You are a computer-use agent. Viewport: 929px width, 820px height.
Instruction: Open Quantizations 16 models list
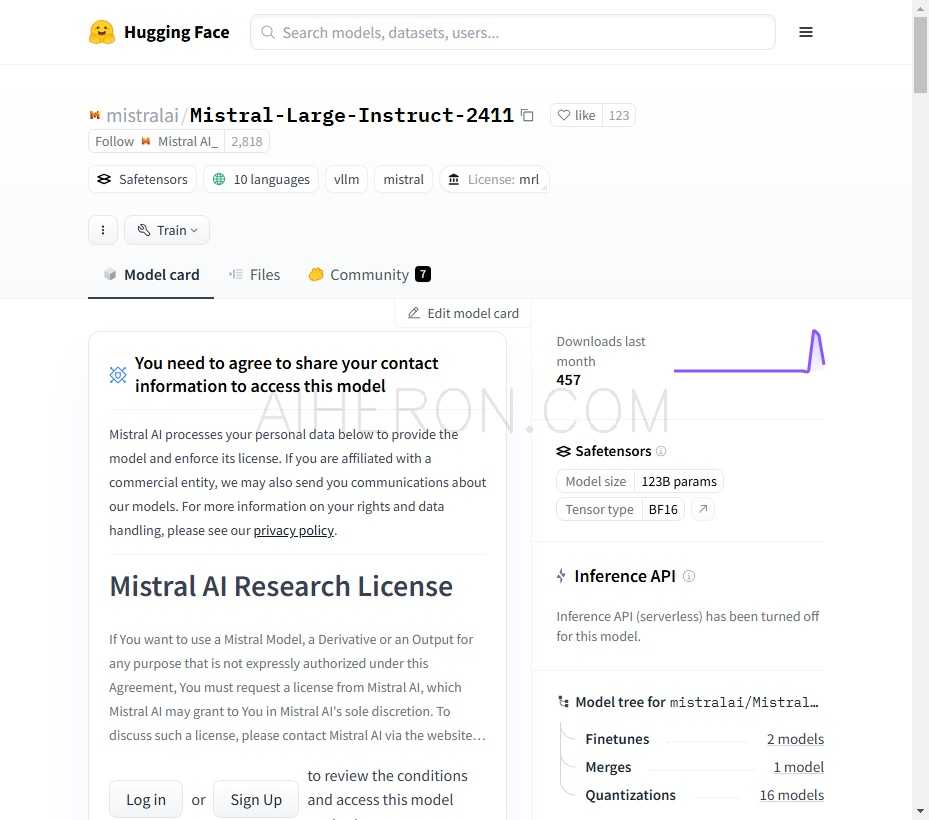tap(791, 795)
